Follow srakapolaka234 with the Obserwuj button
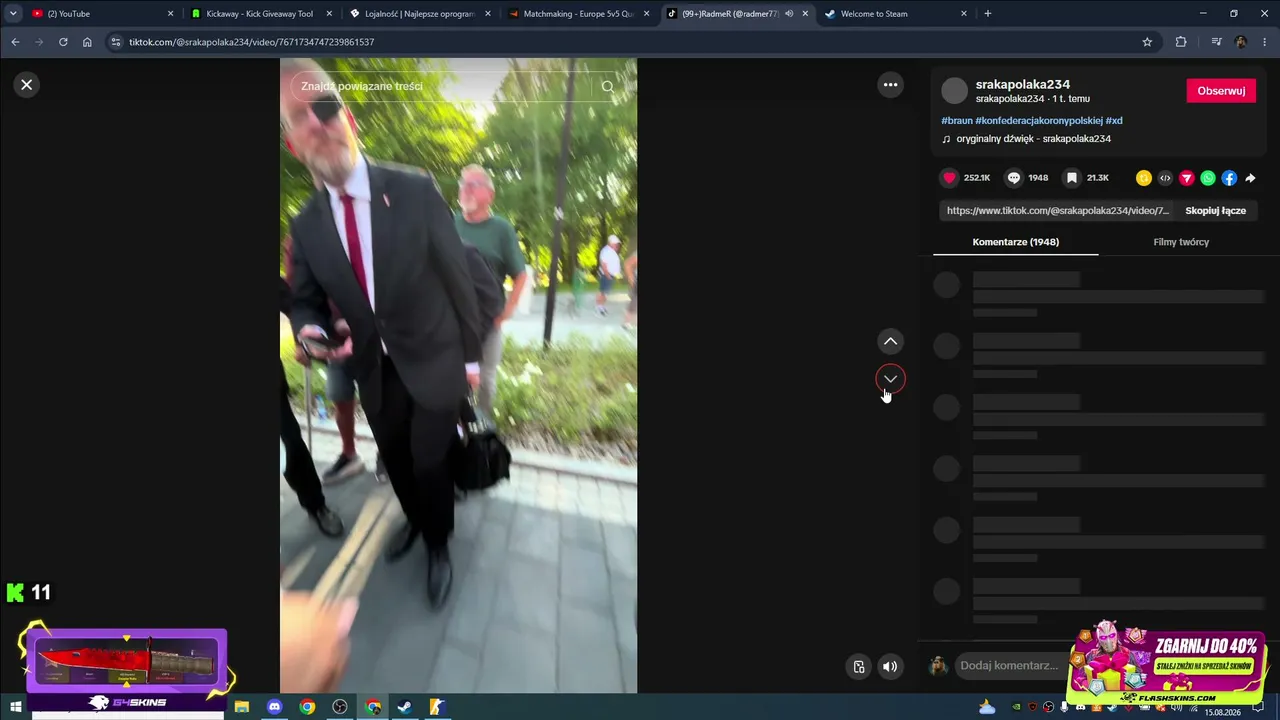This screenshot has height=720, width=1280. 1221,91
